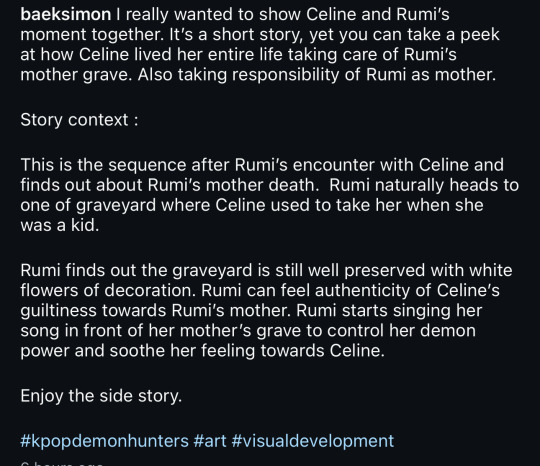Tap the #art hashtag

click(210, 441)
